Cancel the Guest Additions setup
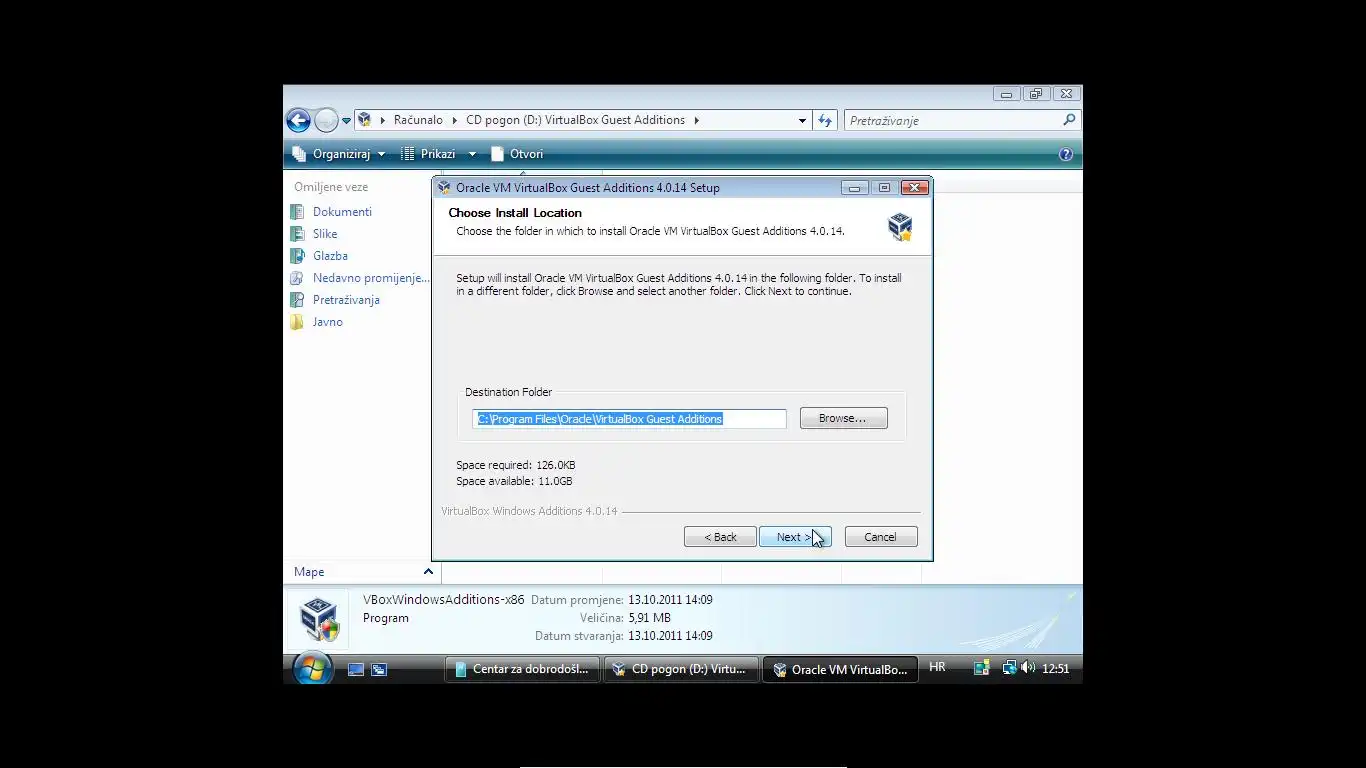The image size is (1366, 768). click(881, 537)
